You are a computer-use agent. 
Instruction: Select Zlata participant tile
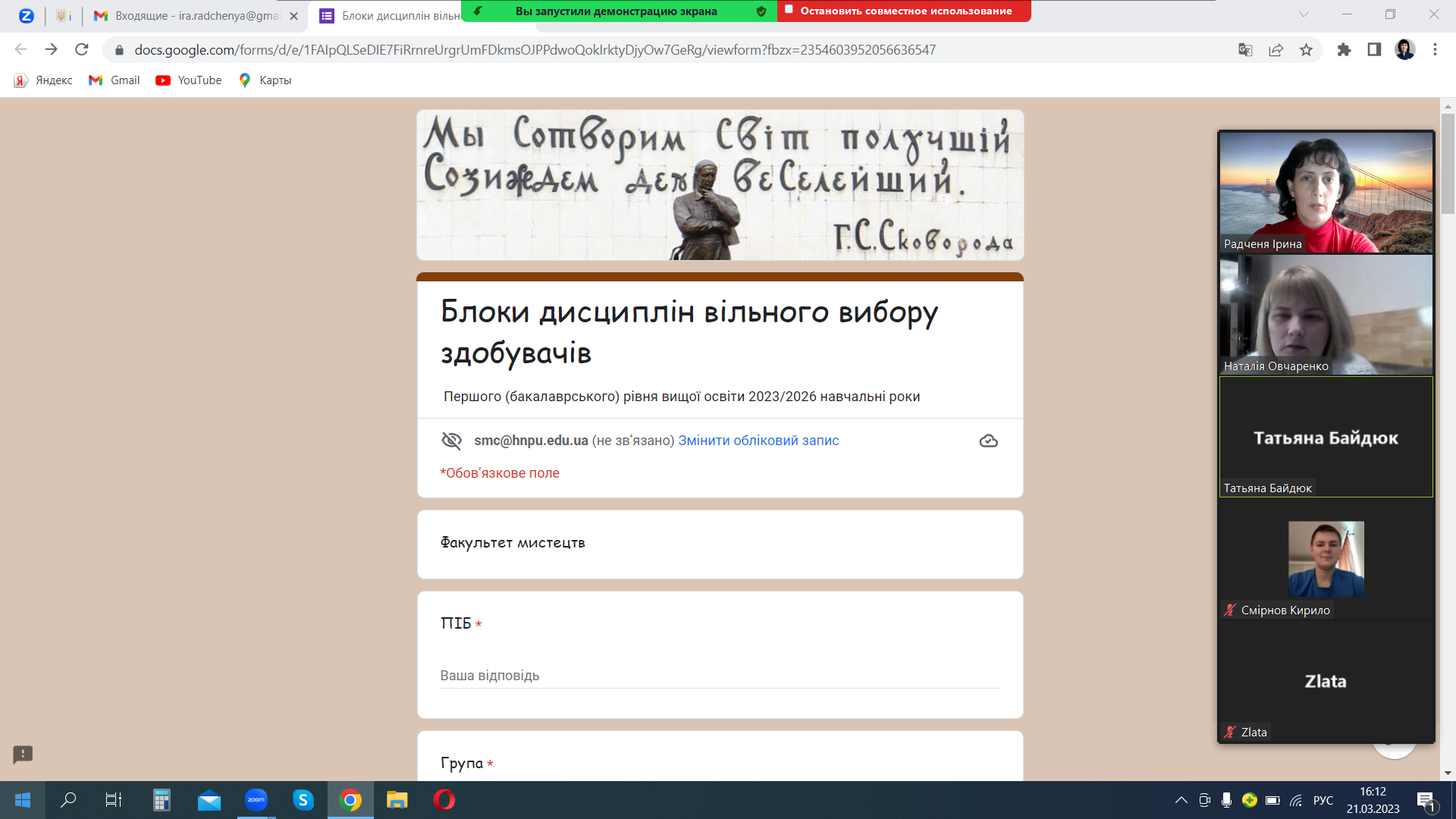click(1326, 681)
